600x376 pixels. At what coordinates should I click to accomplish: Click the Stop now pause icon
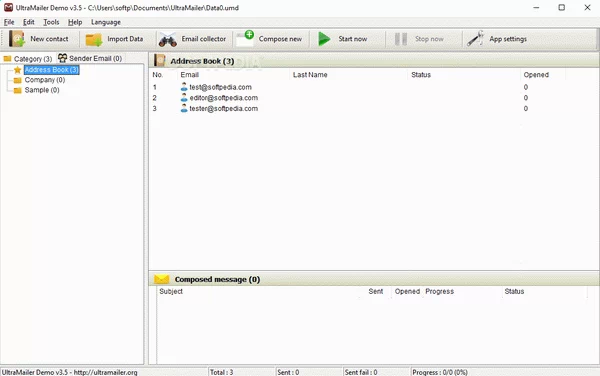point(401,39)
